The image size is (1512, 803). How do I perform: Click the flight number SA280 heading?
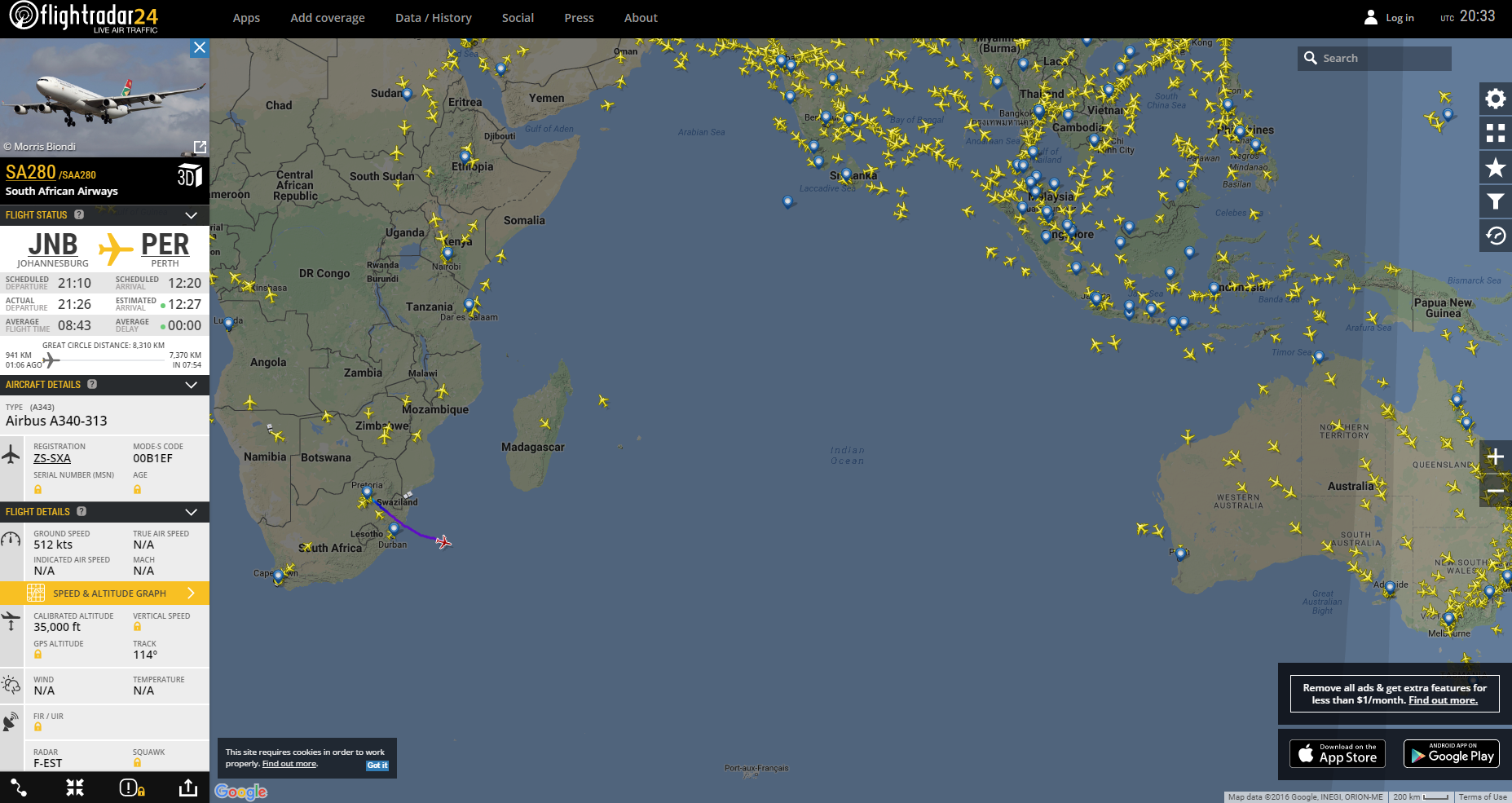pos(30,172)
